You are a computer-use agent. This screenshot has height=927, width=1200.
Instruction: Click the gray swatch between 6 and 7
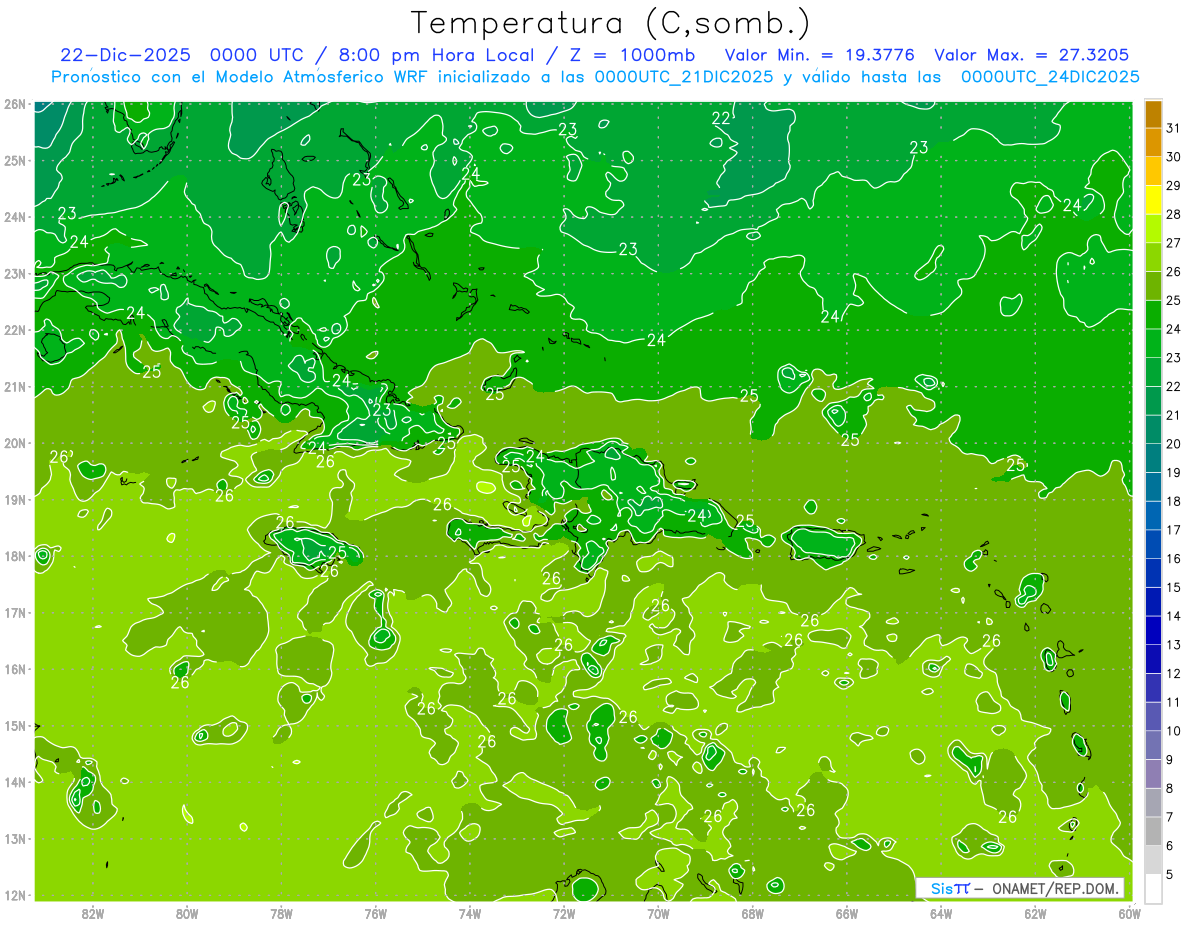[1153, 831]
